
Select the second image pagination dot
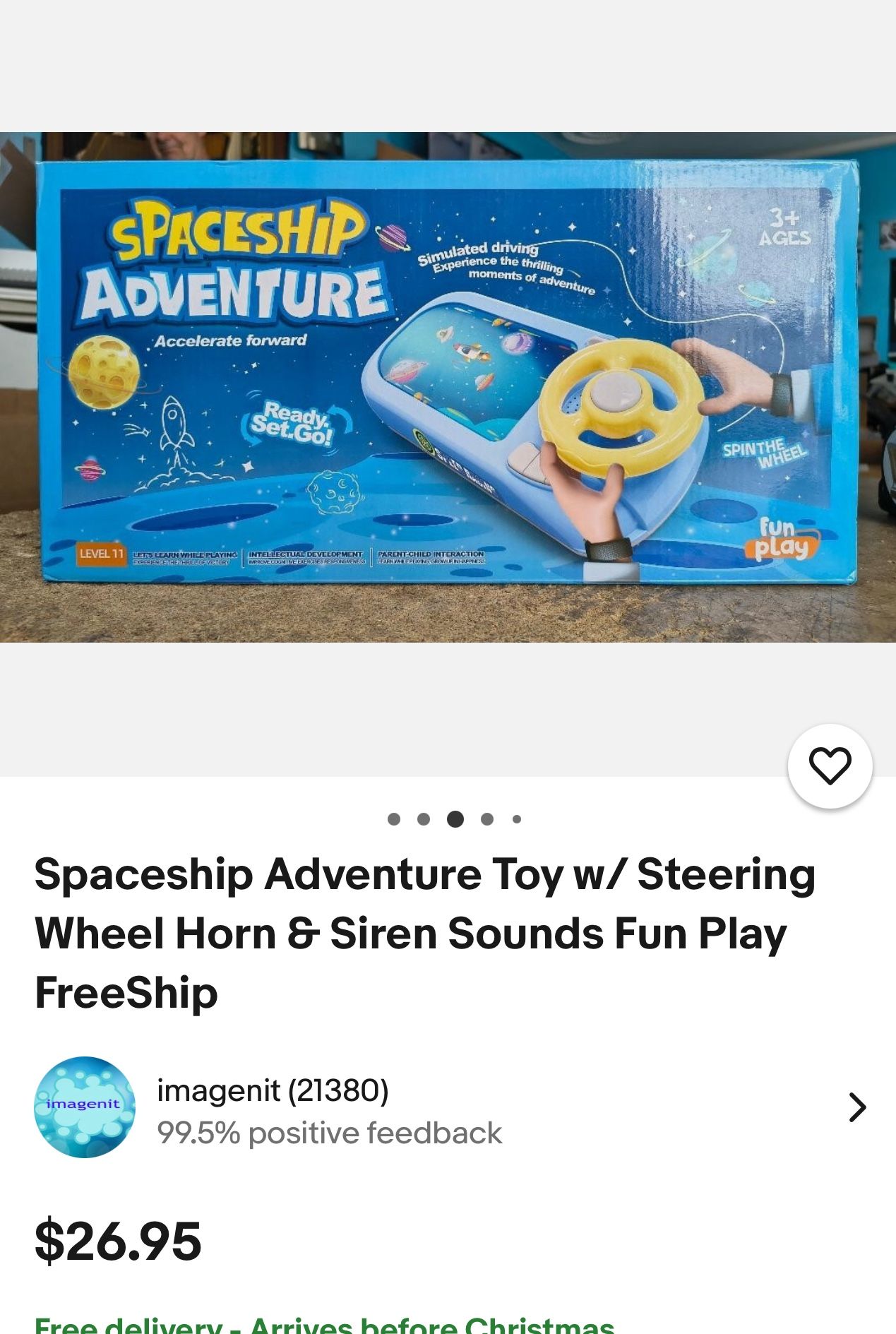(x=424, y=819)
